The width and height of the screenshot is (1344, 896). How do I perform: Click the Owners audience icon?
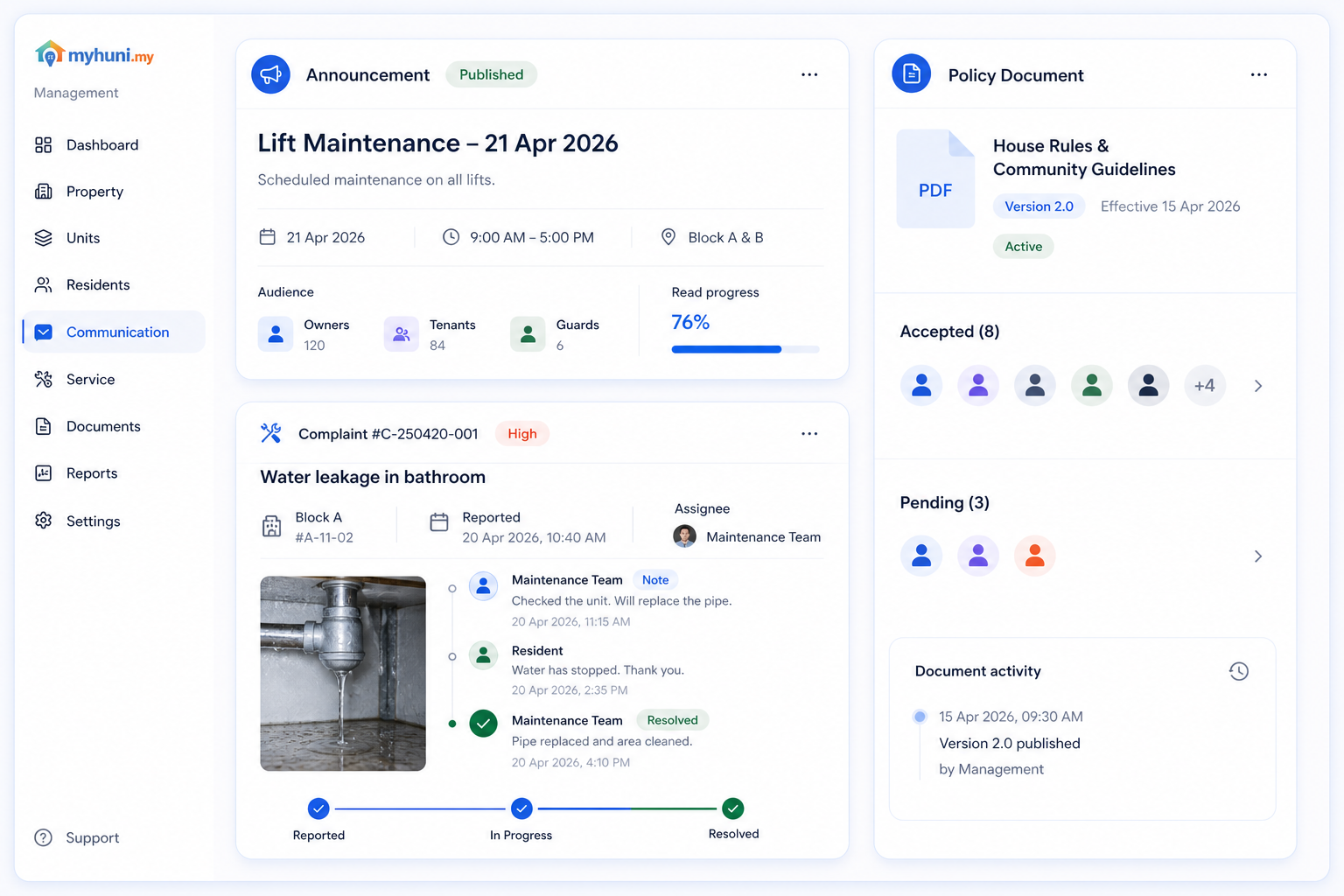tap(276, 334)
